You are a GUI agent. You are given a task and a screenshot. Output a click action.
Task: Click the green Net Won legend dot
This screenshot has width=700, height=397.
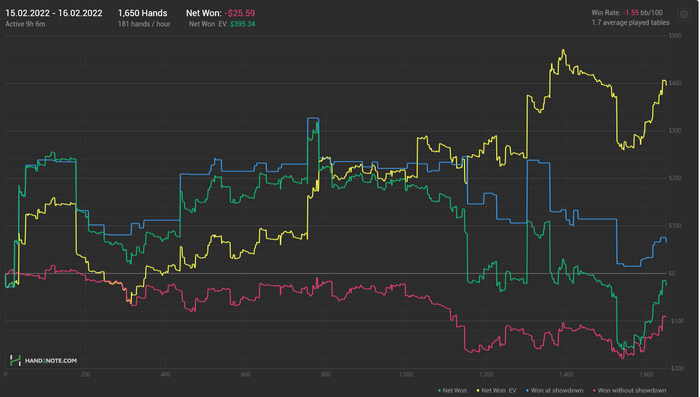pos(439,391)
